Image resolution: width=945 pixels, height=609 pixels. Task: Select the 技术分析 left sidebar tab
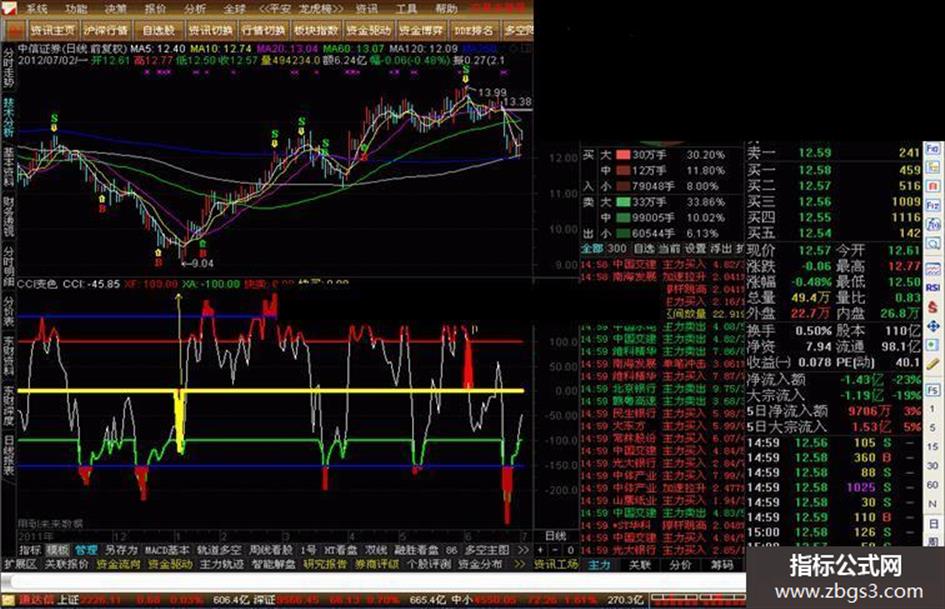point(9,118)
